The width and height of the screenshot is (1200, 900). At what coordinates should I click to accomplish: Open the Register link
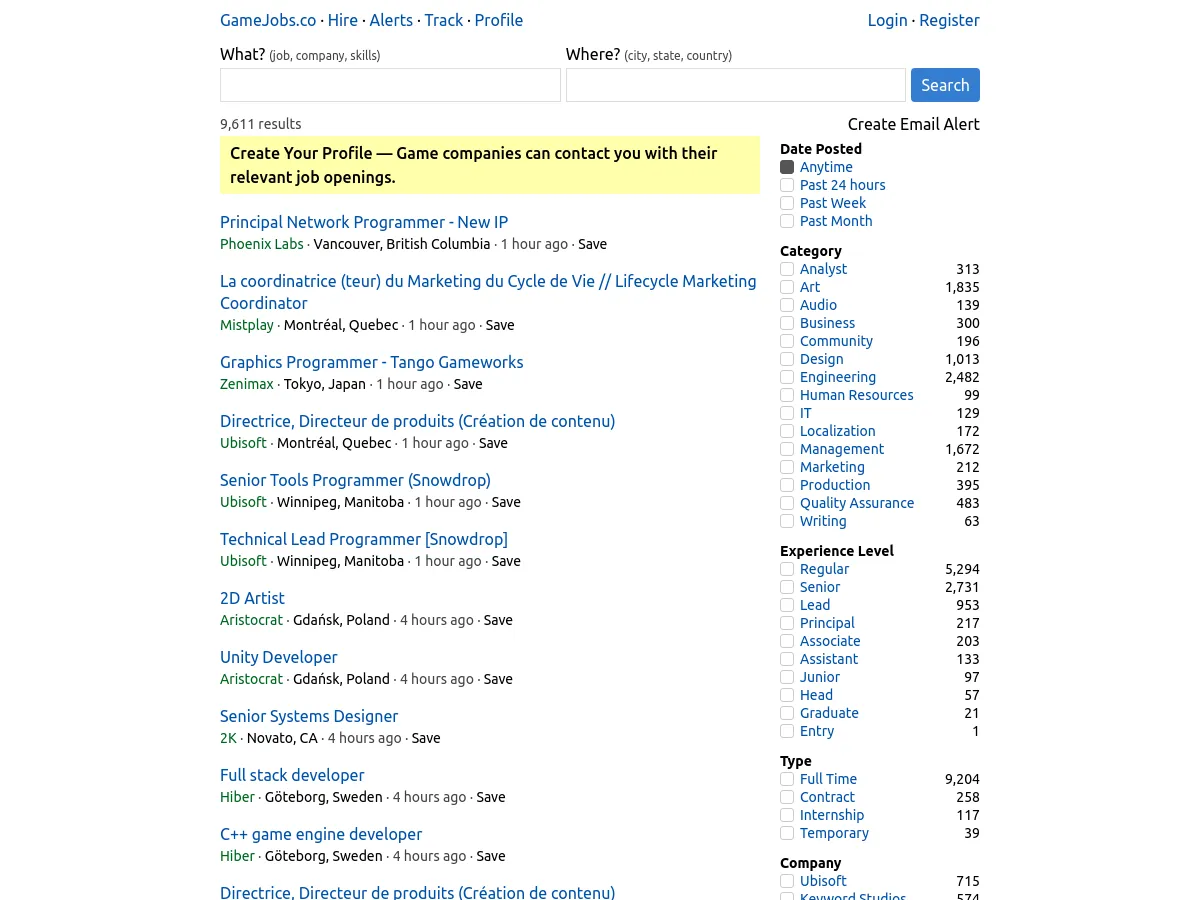click(x=949, y=20)
